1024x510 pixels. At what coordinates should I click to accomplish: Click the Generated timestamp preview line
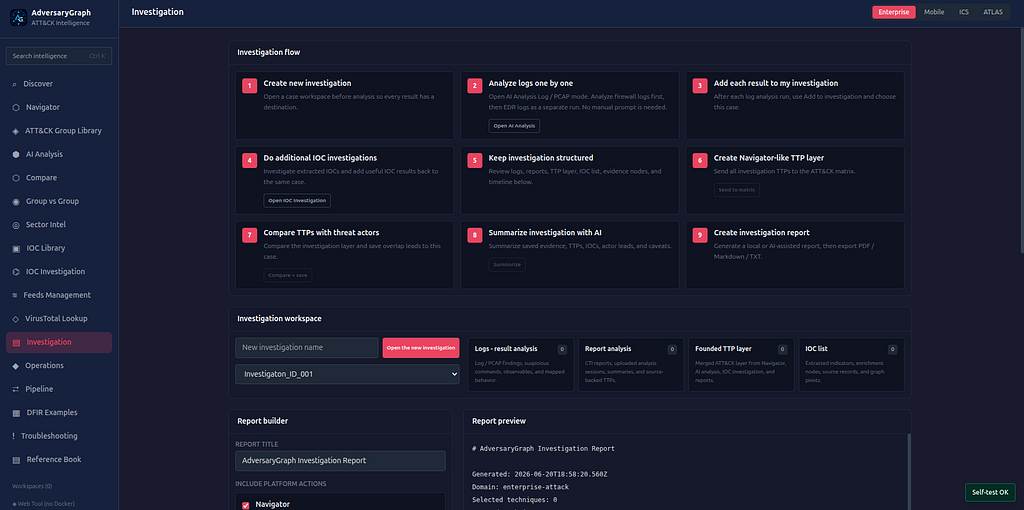click(x=541, y=474)
